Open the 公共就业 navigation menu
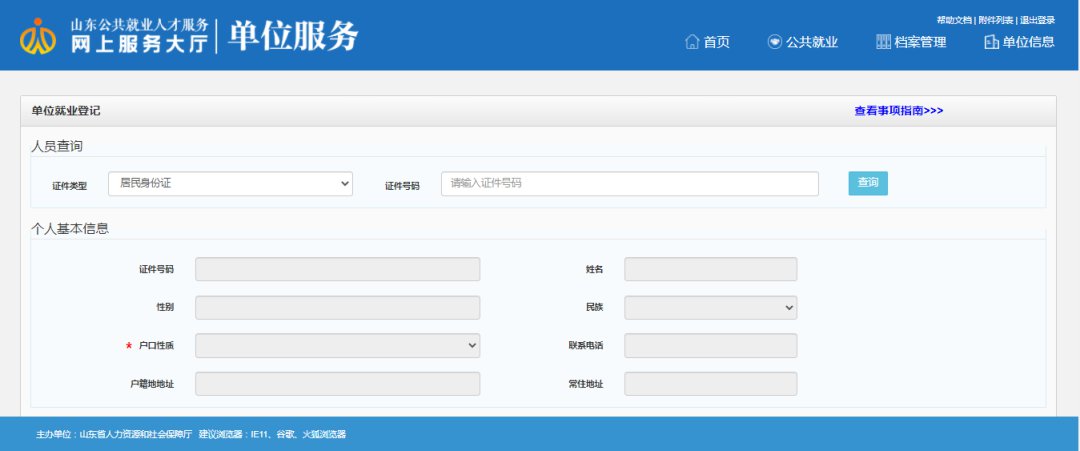This screenshot has width=1080, height=451. [802, 42]
